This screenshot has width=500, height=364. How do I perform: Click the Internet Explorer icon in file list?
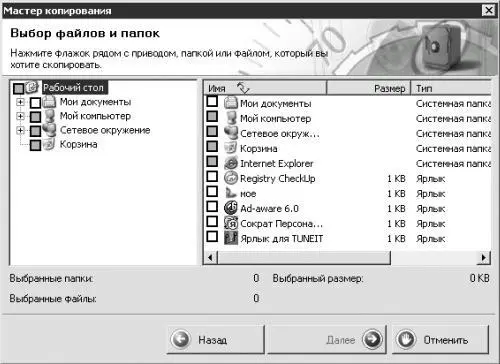tap(231, 163)
